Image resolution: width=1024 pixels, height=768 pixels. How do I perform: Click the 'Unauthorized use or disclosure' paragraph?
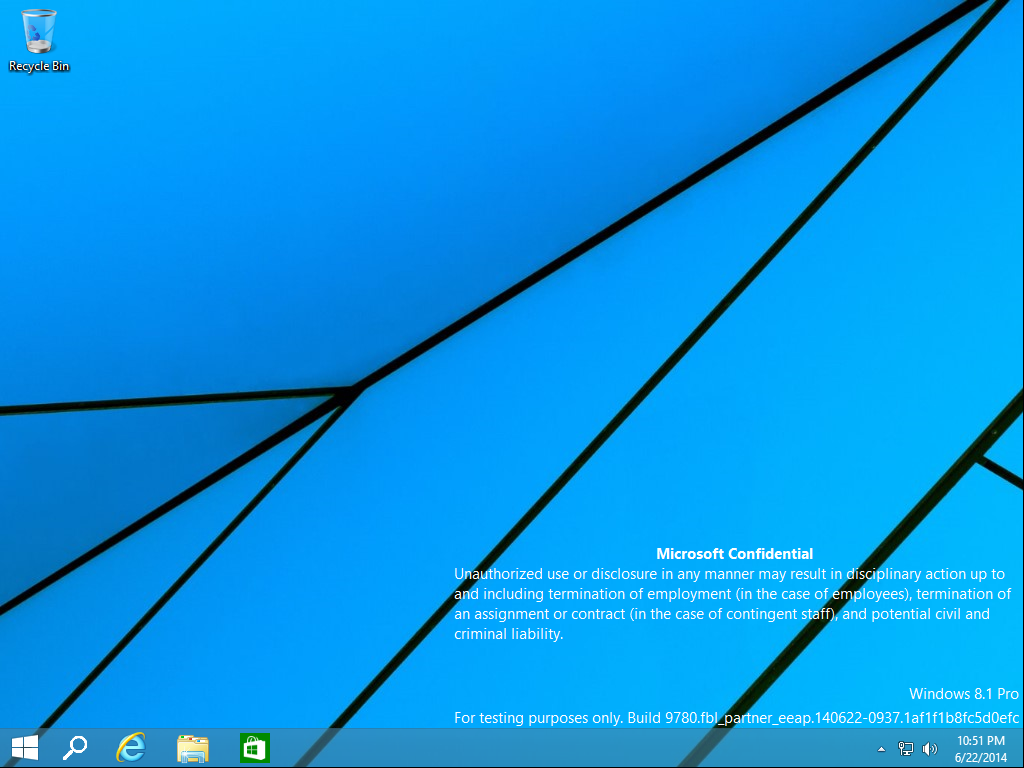(x=730, y=604)
